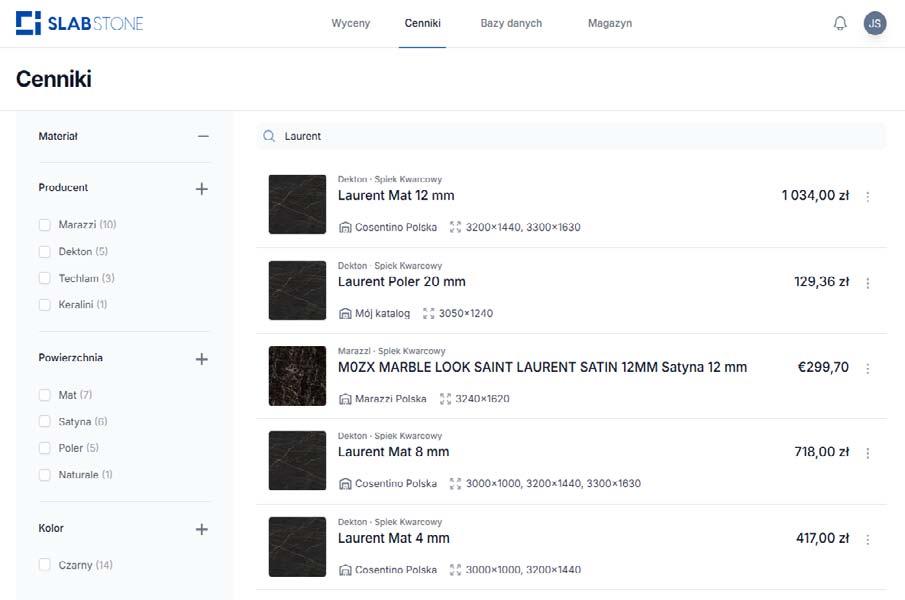The width and height of the screenshot is (905, 600).
Task: Open options menu for Laurent Poler 20 mm
Action: (868, 283)
